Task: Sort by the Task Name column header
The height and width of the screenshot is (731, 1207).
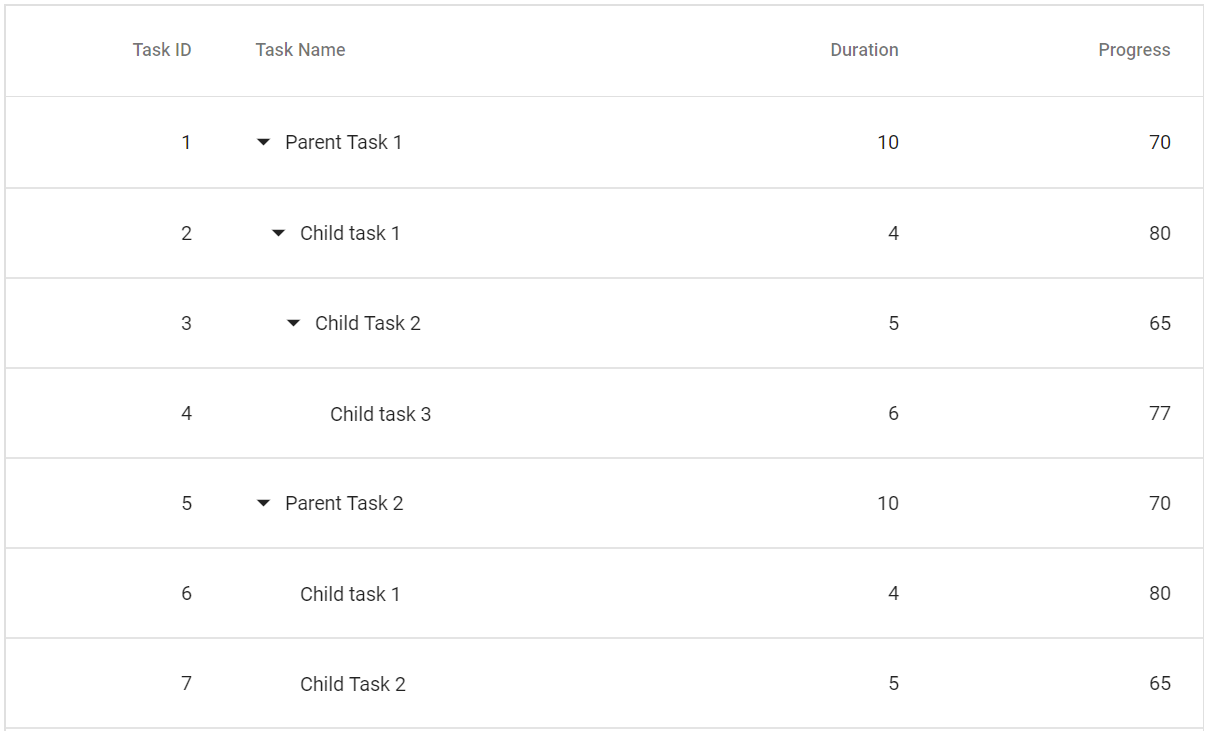Action: pyautogui.click(x=300, y=49)
